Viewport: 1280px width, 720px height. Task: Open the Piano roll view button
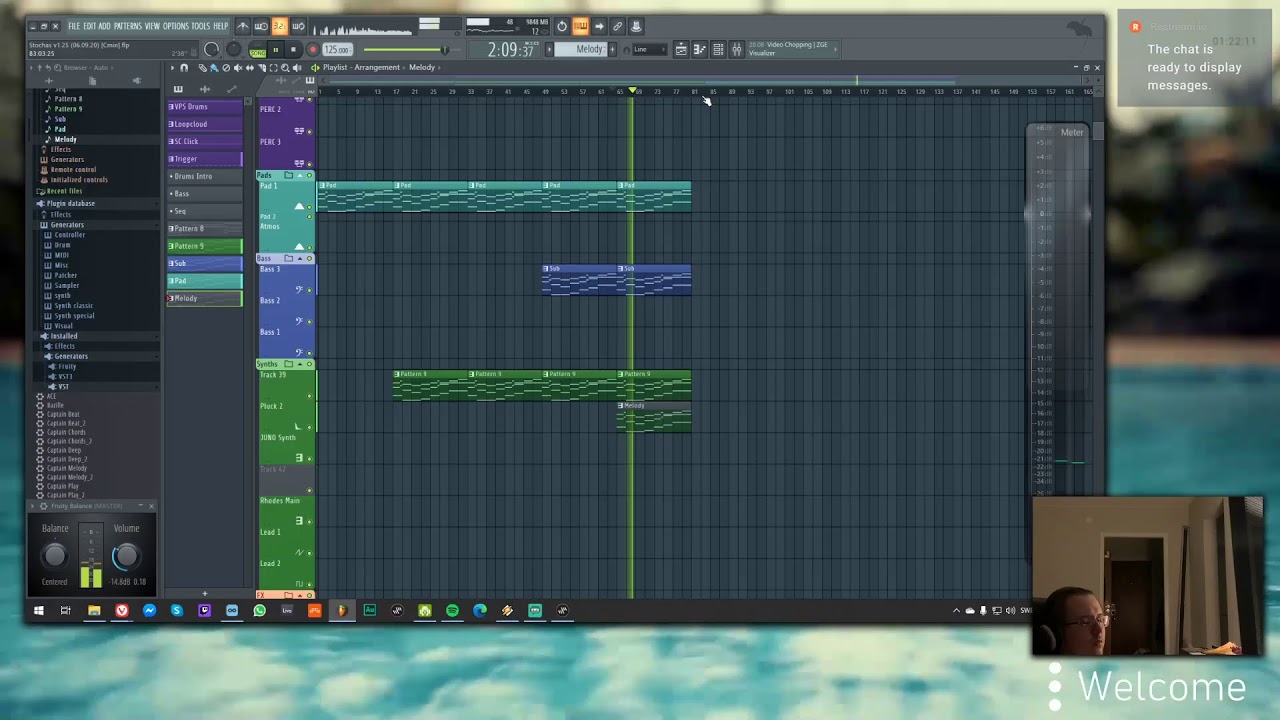700,50
